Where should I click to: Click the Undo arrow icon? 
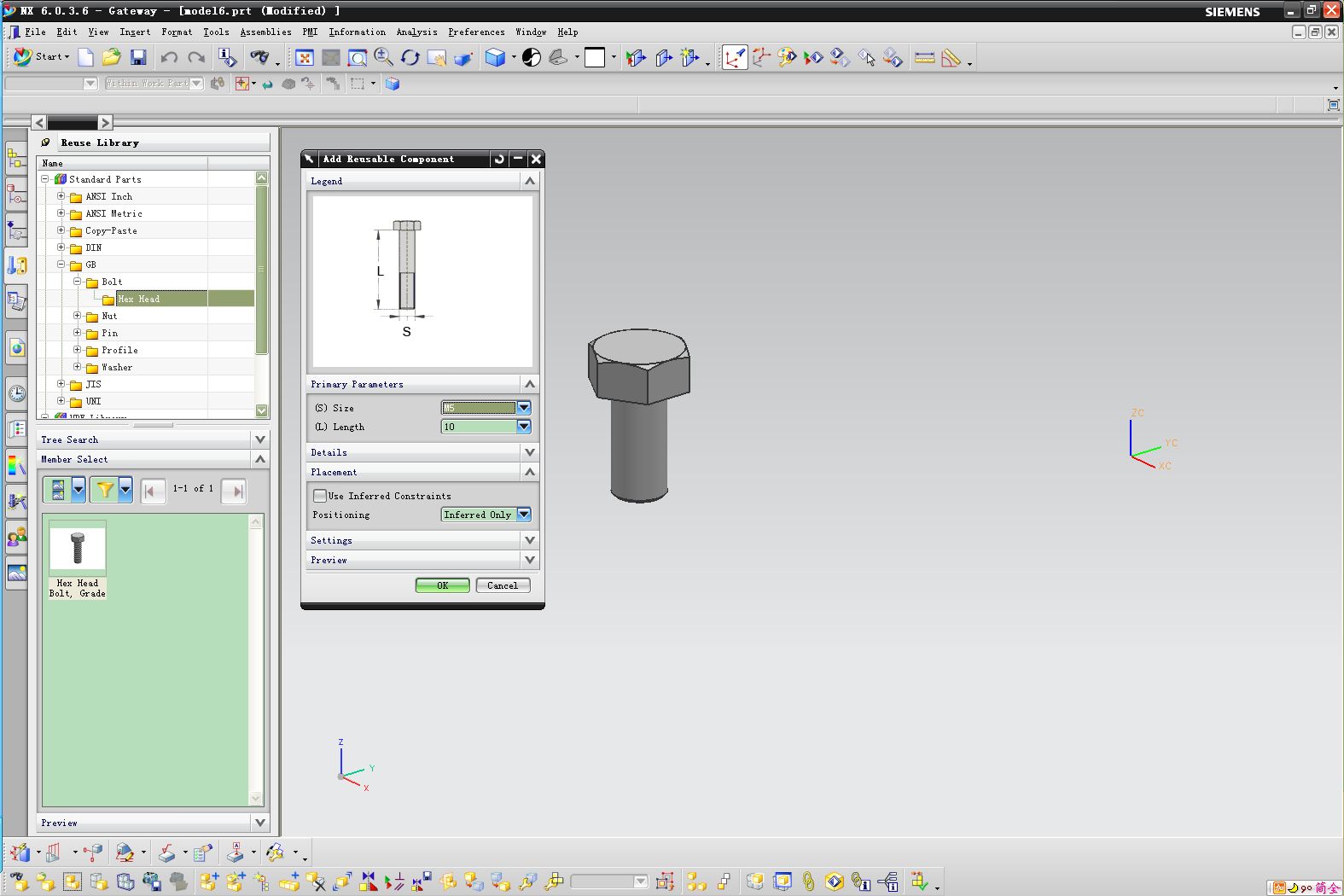coord(169,57)
